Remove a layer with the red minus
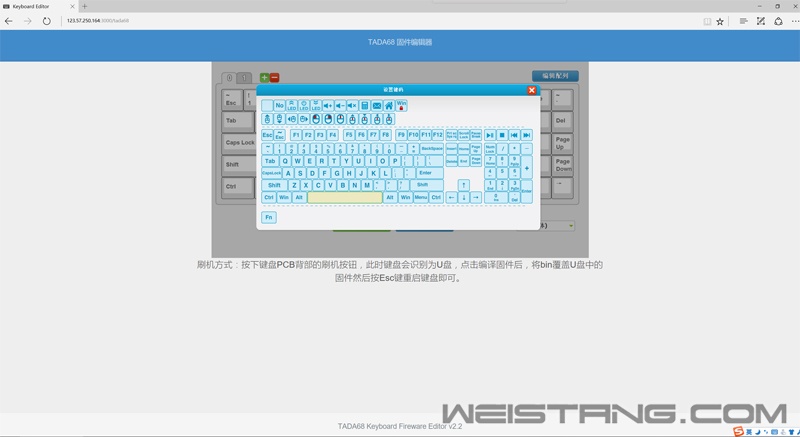The height and width of the screenshot is (437, 800). click(x=274, y=78)
